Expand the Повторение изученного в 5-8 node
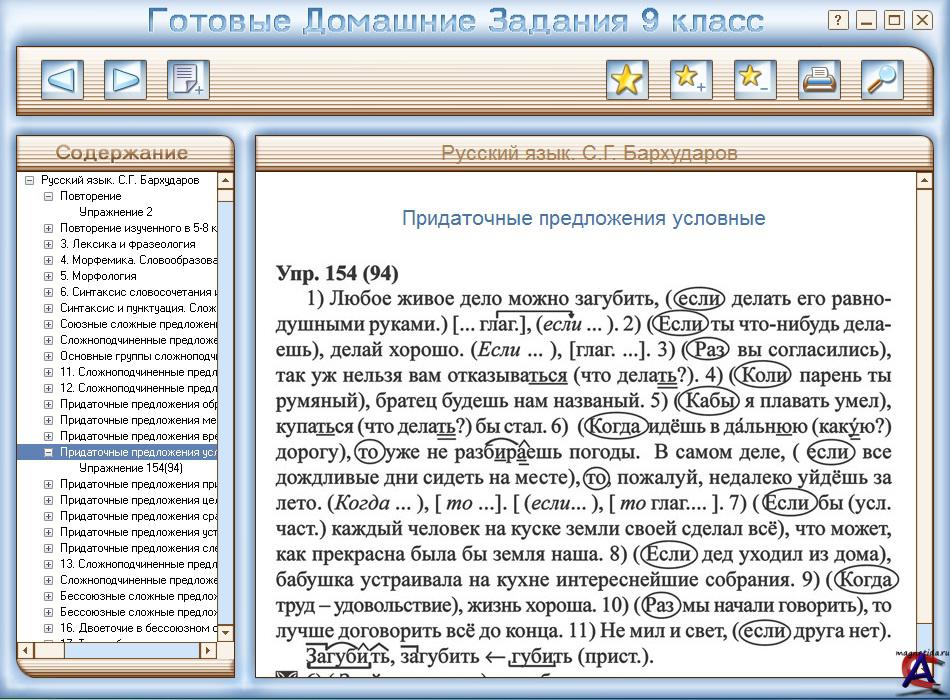Screen dimensions: 950x700 (x=48, y=228)
